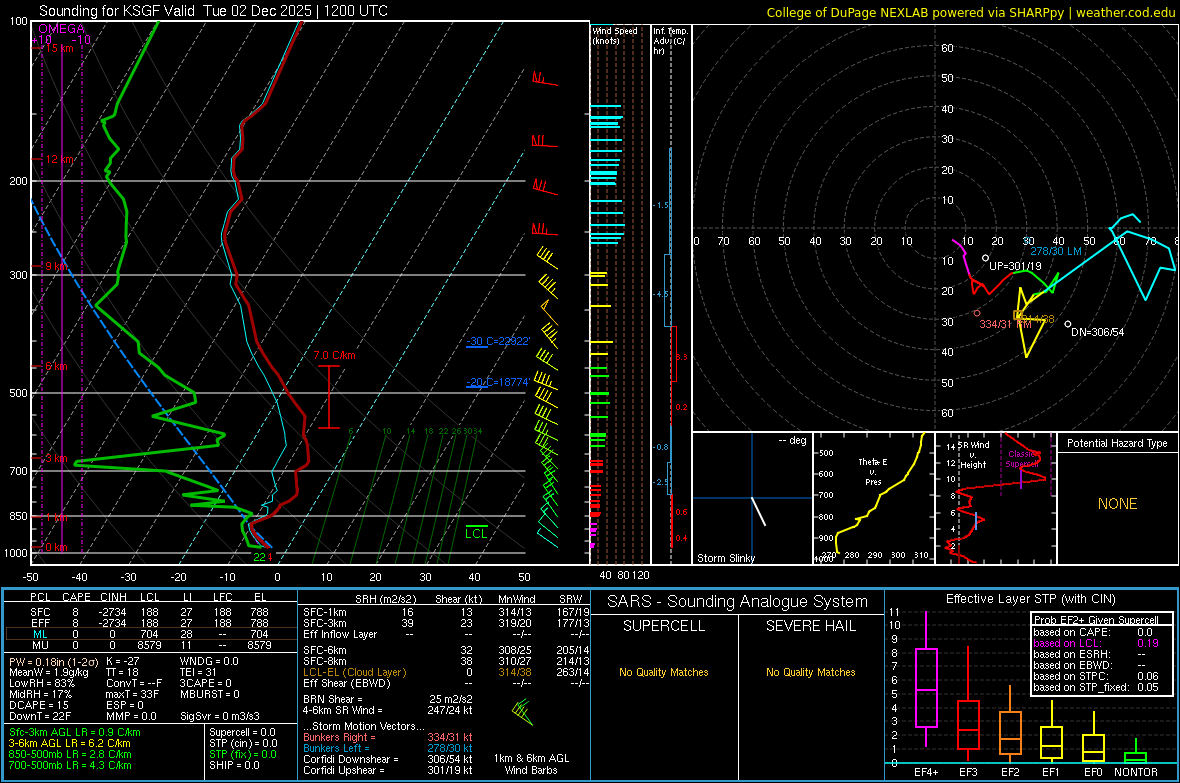Screen dimensions: 1180x783
Task: Click the PW = 0.18in value
Action: [x=53, y=661]
